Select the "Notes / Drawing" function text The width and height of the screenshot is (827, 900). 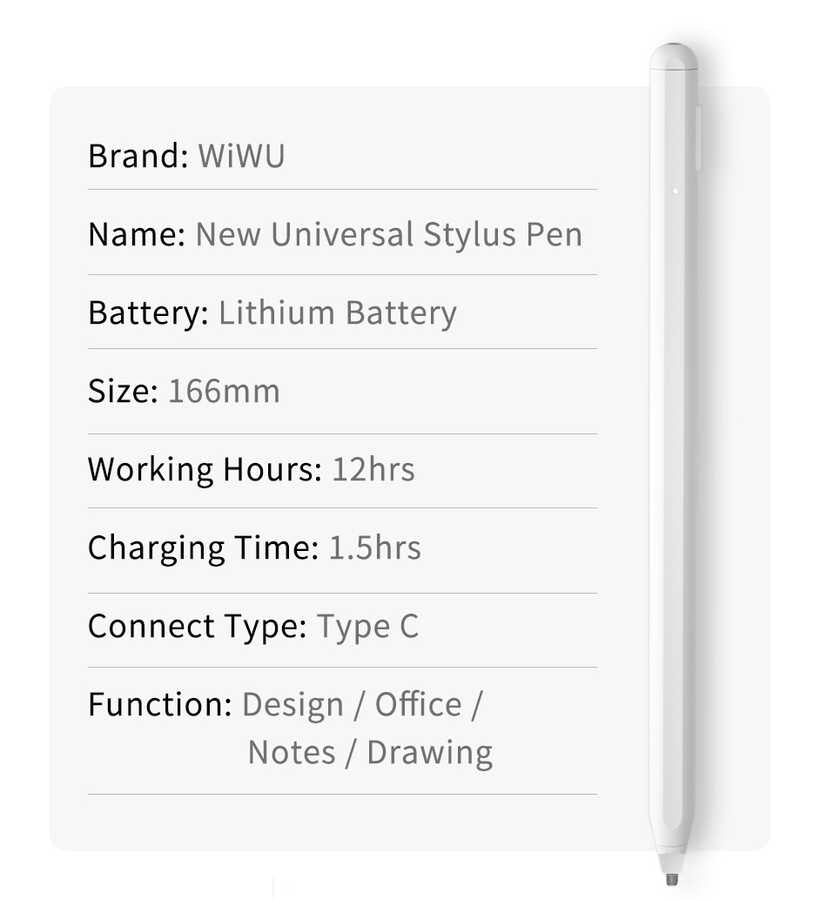click(x=370, y=753)
